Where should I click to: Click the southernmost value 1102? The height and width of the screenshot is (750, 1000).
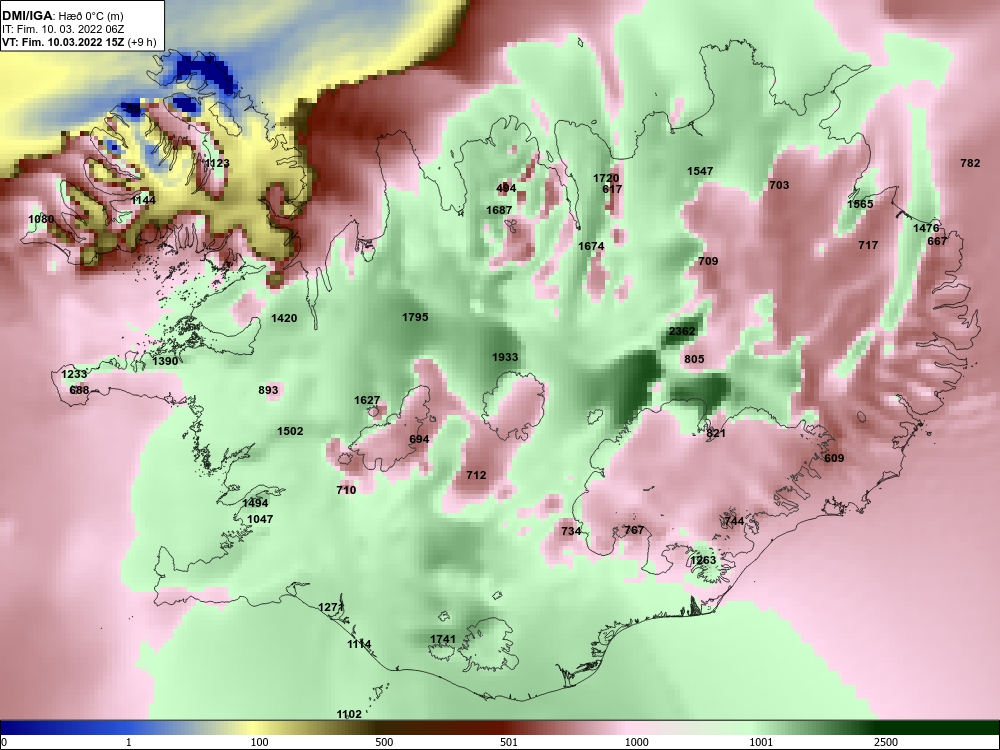[349, 714]
